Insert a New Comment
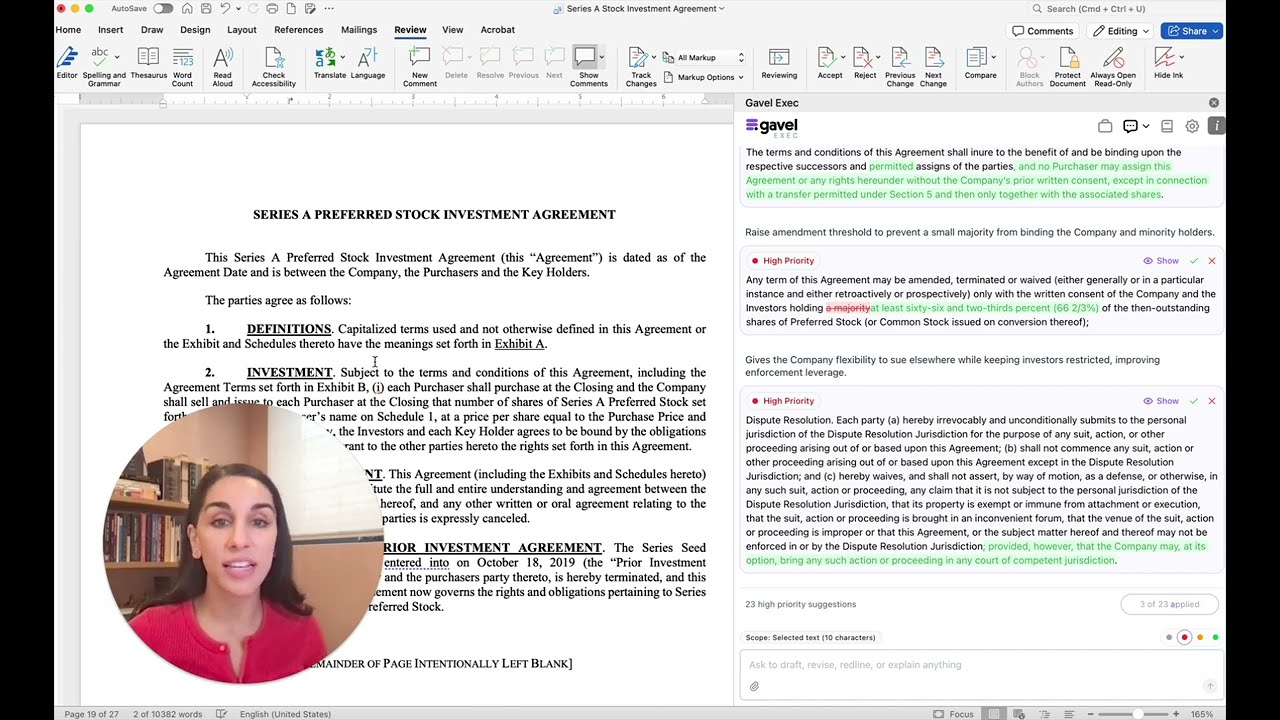The image size is (1280, 720). click(419, 66)
